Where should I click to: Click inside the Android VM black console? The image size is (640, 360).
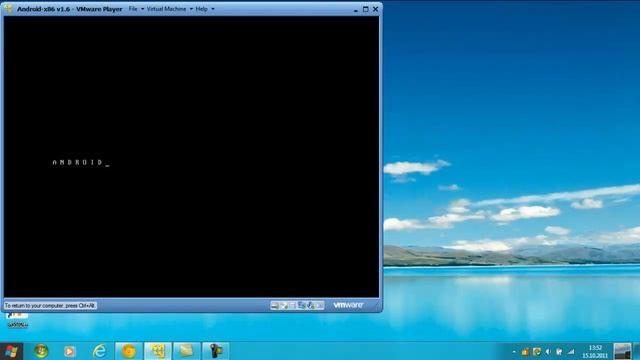[191, 157]
